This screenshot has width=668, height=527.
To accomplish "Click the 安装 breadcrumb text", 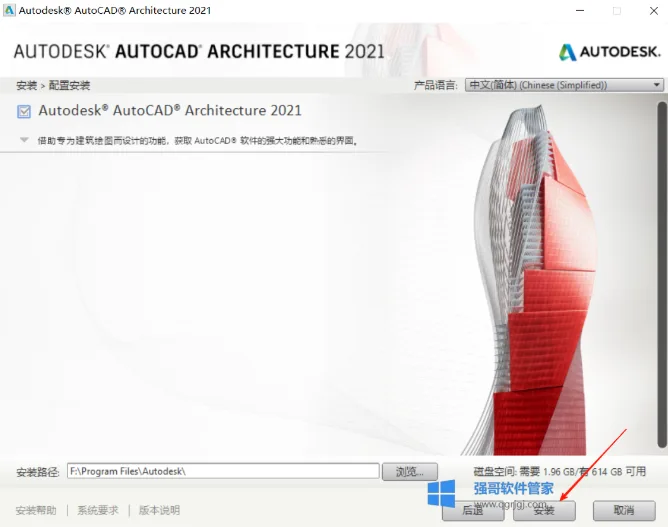I will [26, 86].
